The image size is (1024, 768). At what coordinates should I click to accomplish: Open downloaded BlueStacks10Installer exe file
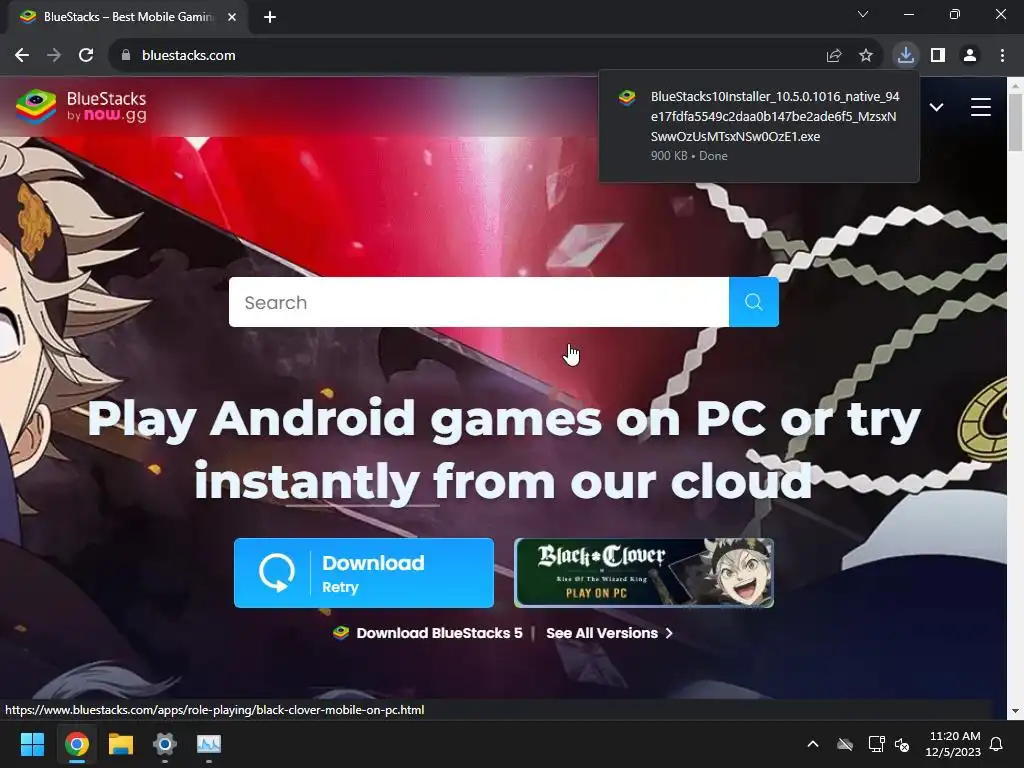coord(759,126)
